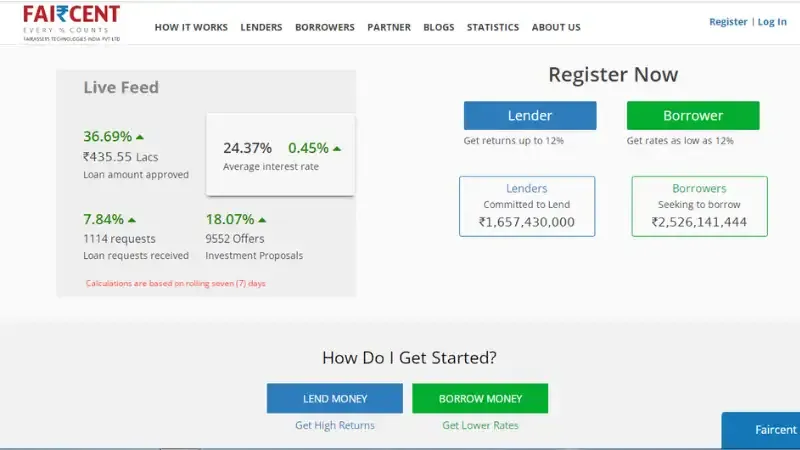Viewport: 800px width, 450px height.
Task: Click the BORROW MONEY button
Action: tap(480, 398)
